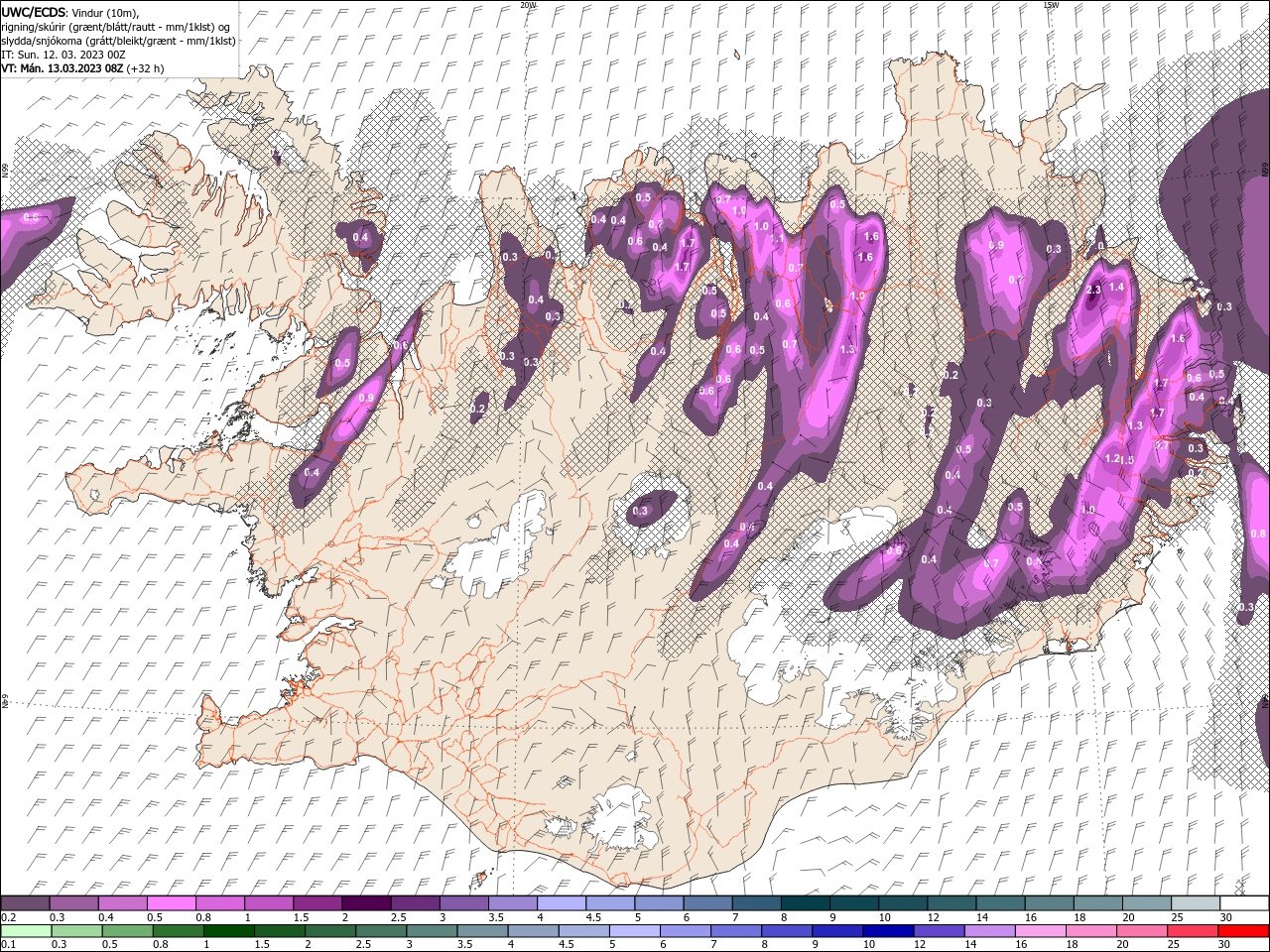
Task: Pick the gray-blue 3.5 rain legend swatch
Action: (x=482, y=930)
